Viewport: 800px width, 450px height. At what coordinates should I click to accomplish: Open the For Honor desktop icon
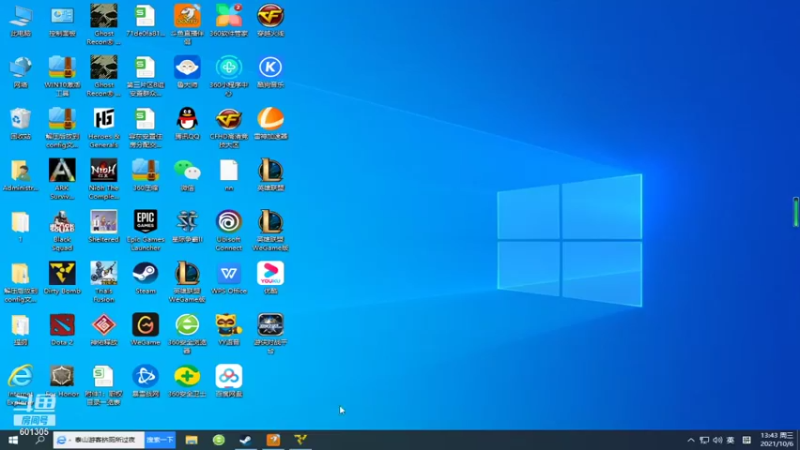click(62, 382)
